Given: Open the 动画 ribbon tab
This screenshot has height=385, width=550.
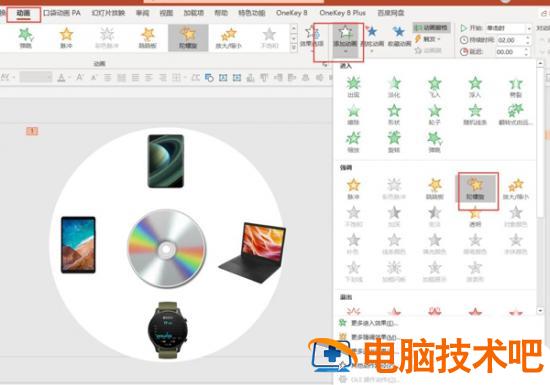Looking at the screenshot, I should (24, 13).
